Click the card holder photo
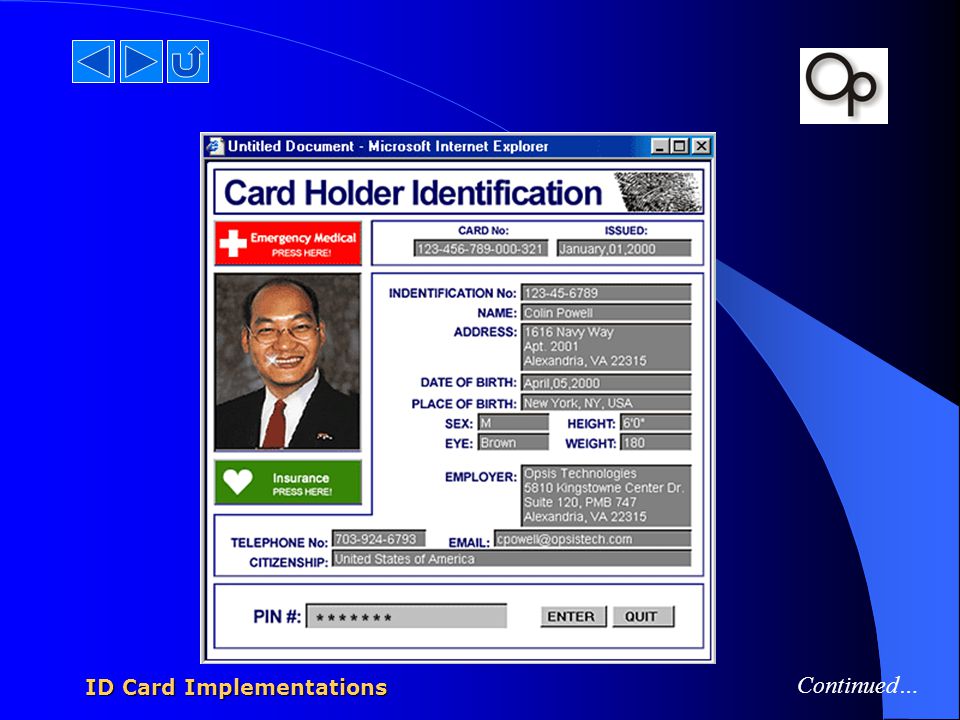This screenshot has height=720, width=960. [288, 362]
